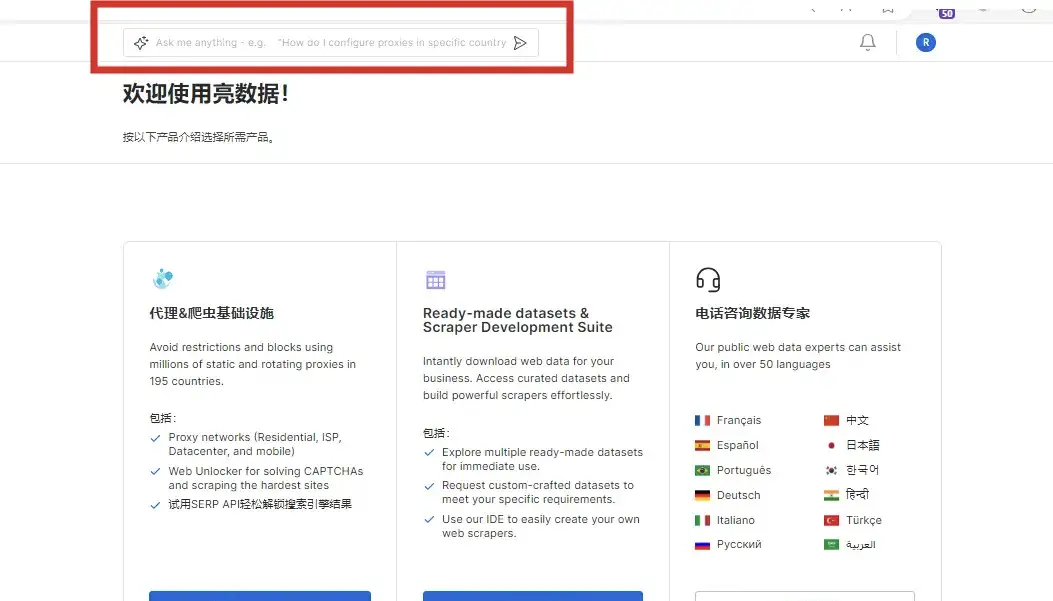Click the Russian flag icon
The height and width of the screenshot is (601, 1053).
[x=702, y=545]
